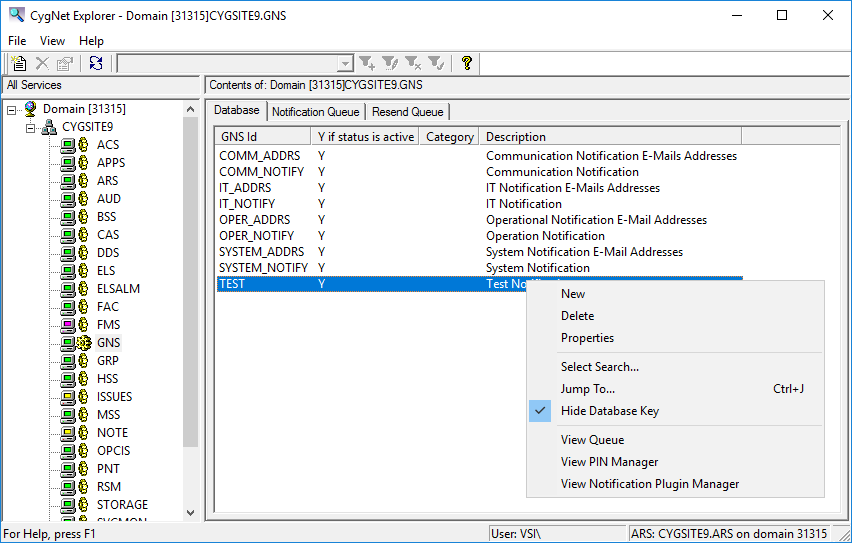This screenshot has width=852, height=543.
Task: Open the View menu
Action: pos(52,41)
